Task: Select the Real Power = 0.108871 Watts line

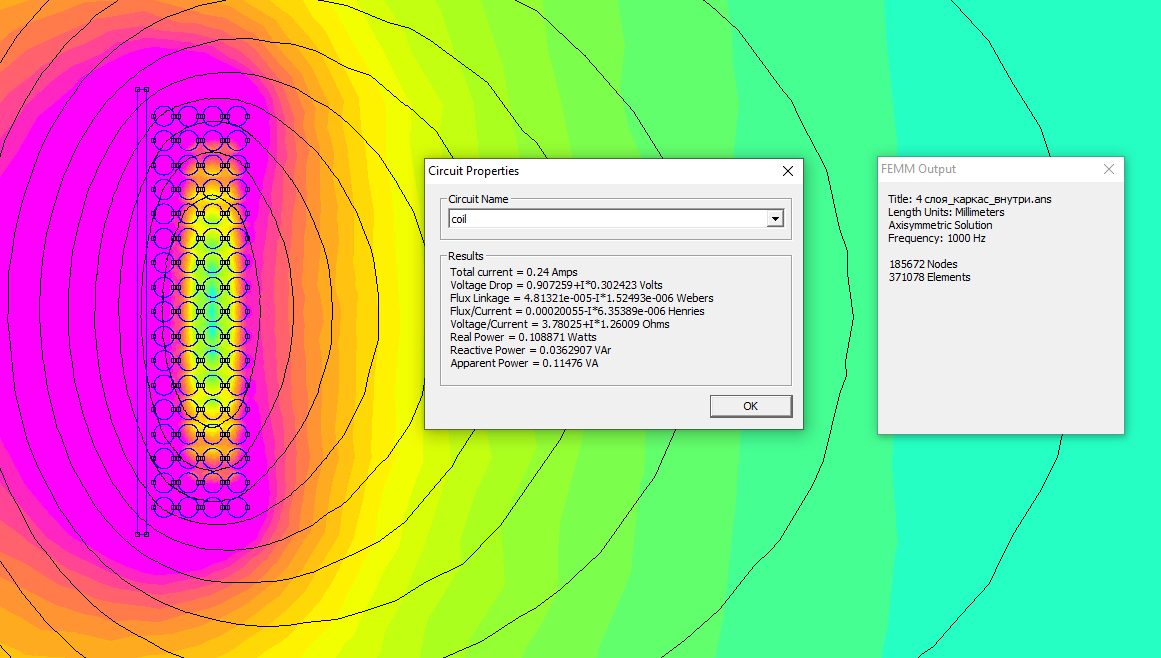Action: pos(523,337)
